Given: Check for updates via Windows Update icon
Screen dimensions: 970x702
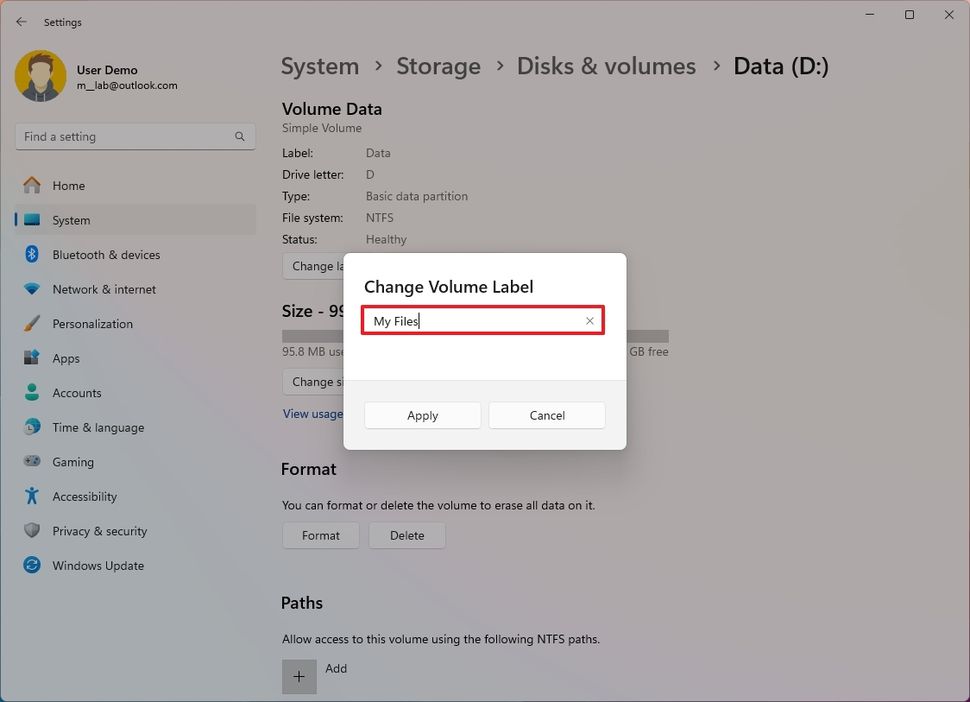Looking at the screenshot, I should tap(97, 565).
